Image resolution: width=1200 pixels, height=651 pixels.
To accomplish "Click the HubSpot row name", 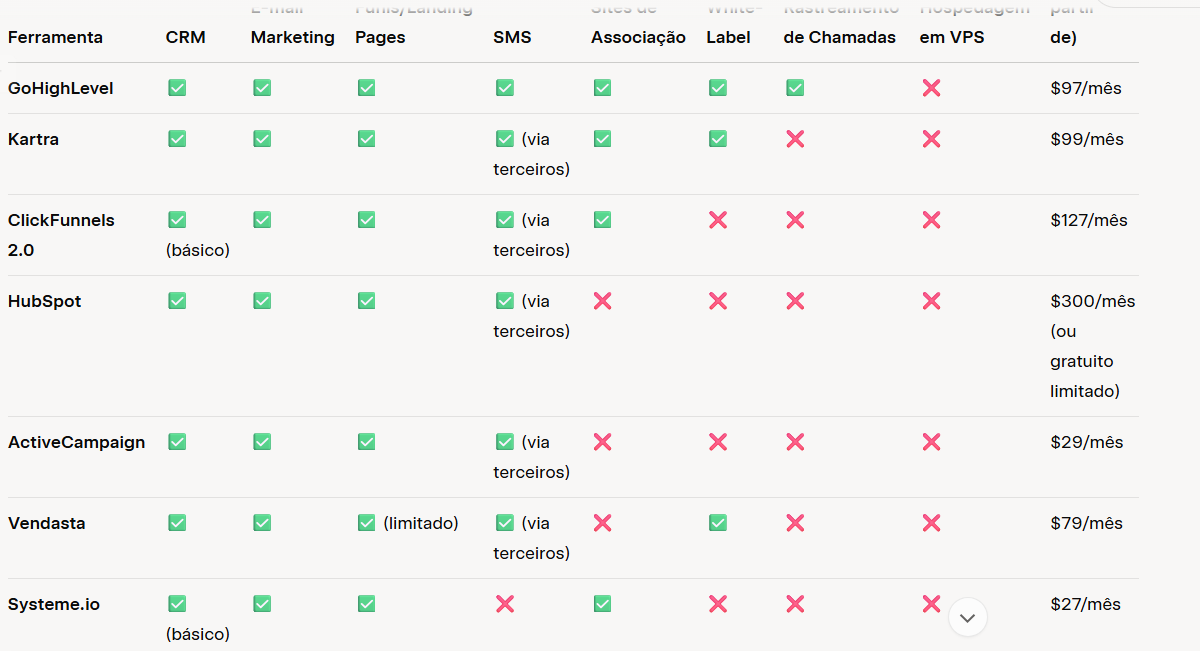I will click(45, 301).
